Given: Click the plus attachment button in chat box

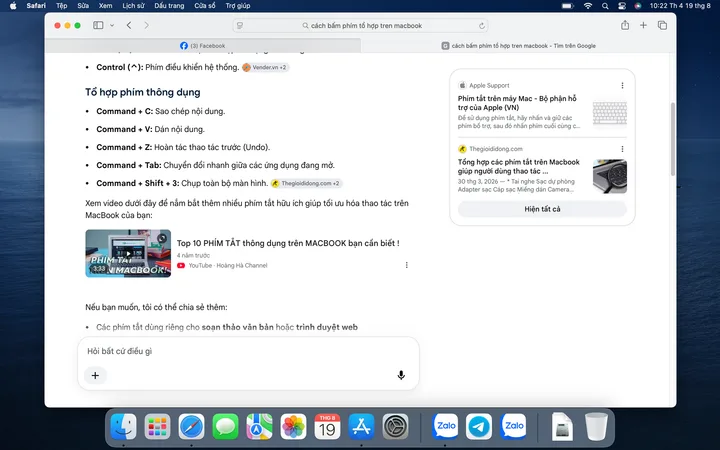Looking at the screenshot, I should click(95, 375).
